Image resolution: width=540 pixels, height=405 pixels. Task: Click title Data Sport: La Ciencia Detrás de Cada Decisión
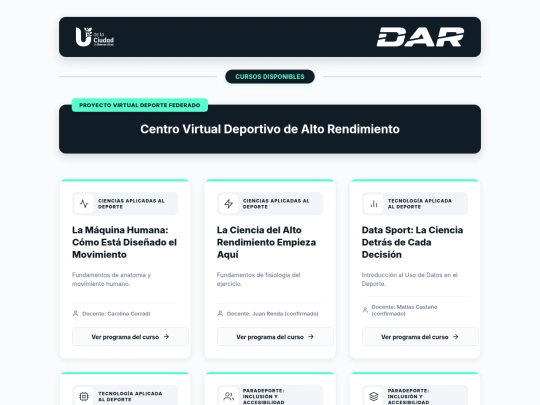[412, 242]
